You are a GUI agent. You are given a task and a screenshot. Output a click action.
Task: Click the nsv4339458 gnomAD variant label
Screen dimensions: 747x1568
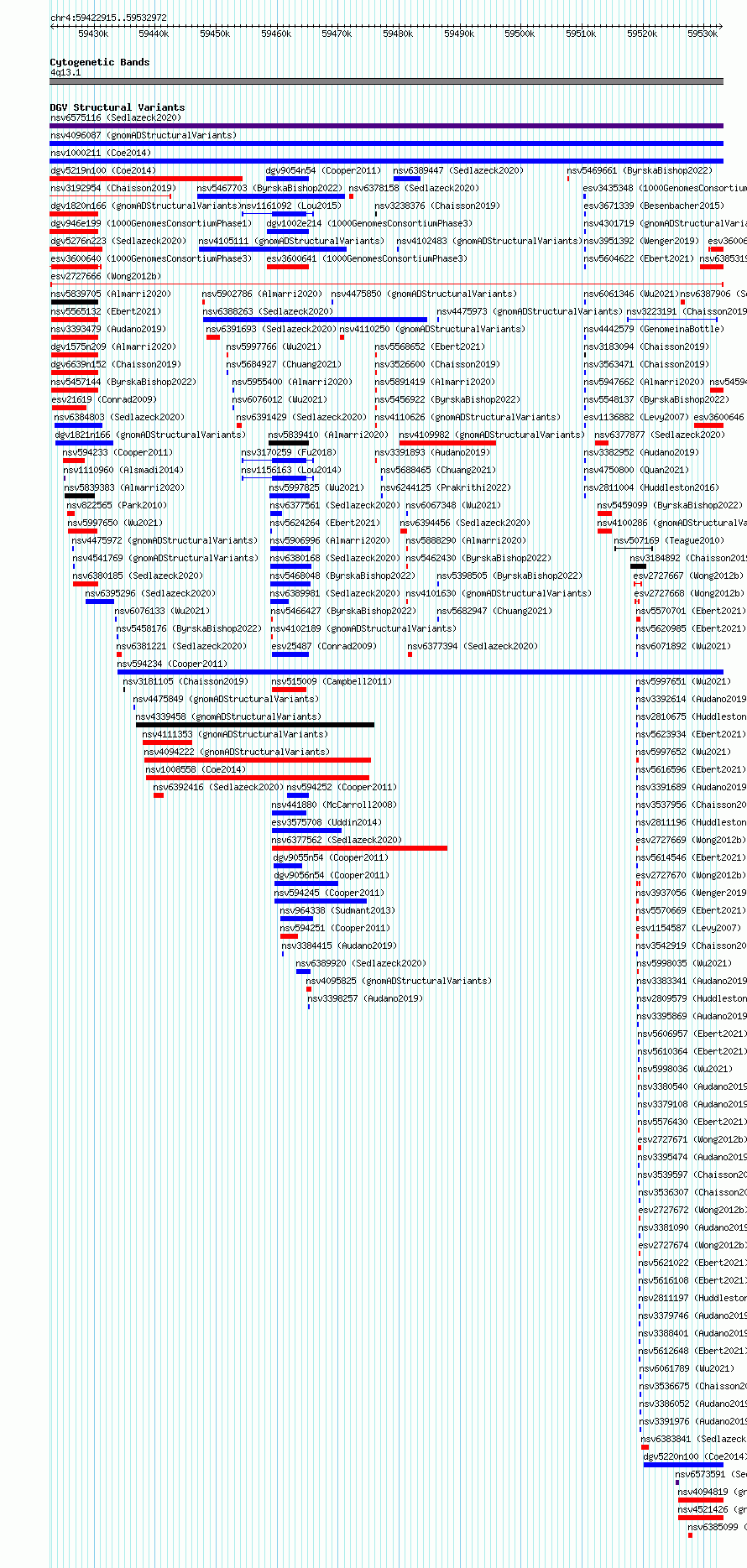pos(228,716)
